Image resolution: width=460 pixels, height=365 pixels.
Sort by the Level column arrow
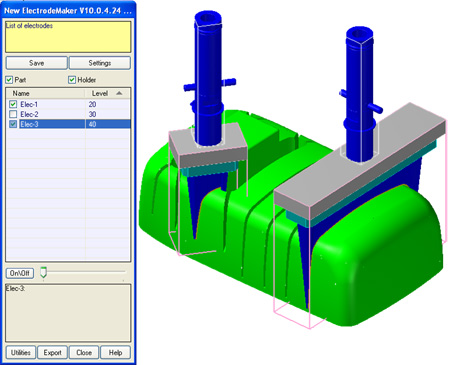tap(119, 93)
